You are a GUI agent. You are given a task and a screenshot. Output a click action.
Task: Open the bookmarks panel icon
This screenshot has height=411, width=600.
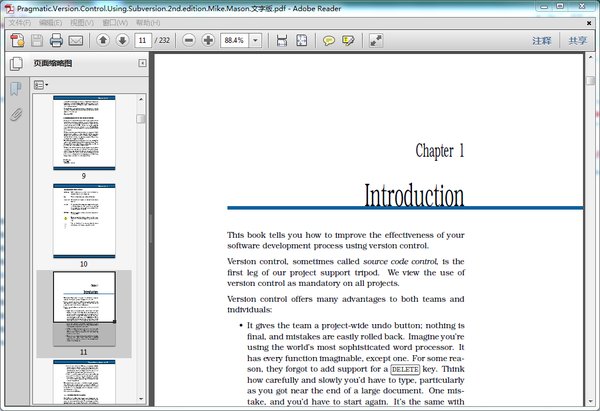point(16,89)
